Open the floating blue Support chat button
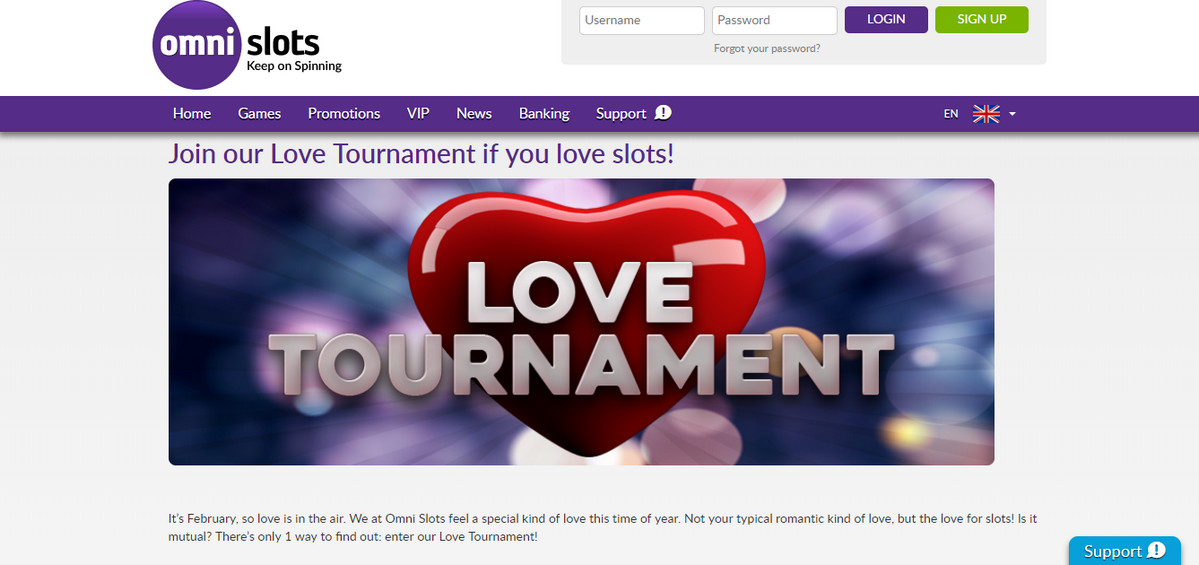This screenshot has height=565, width=1199. pyautogui.click(x=1124, y=550)
